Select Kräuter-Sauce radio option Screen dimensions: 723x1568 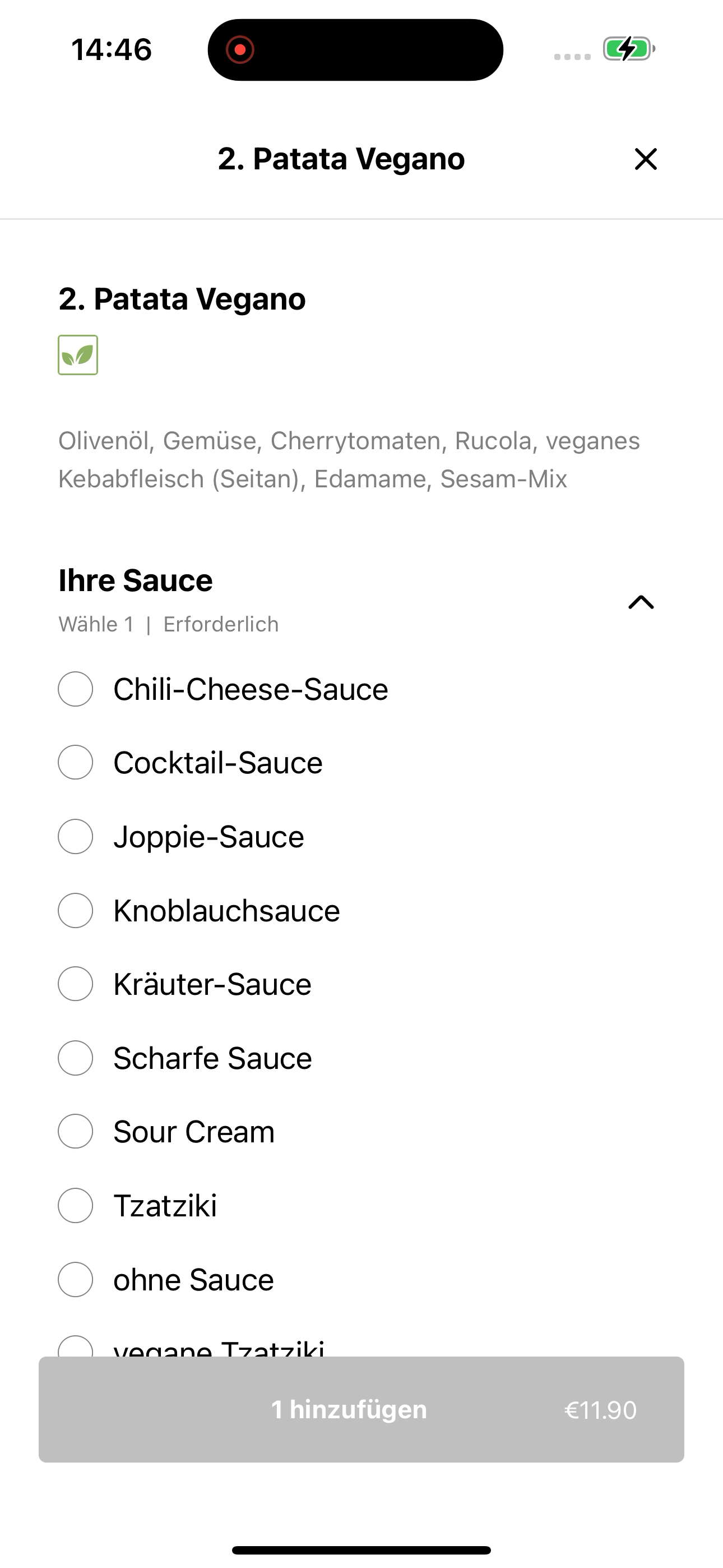coord(76,984)
